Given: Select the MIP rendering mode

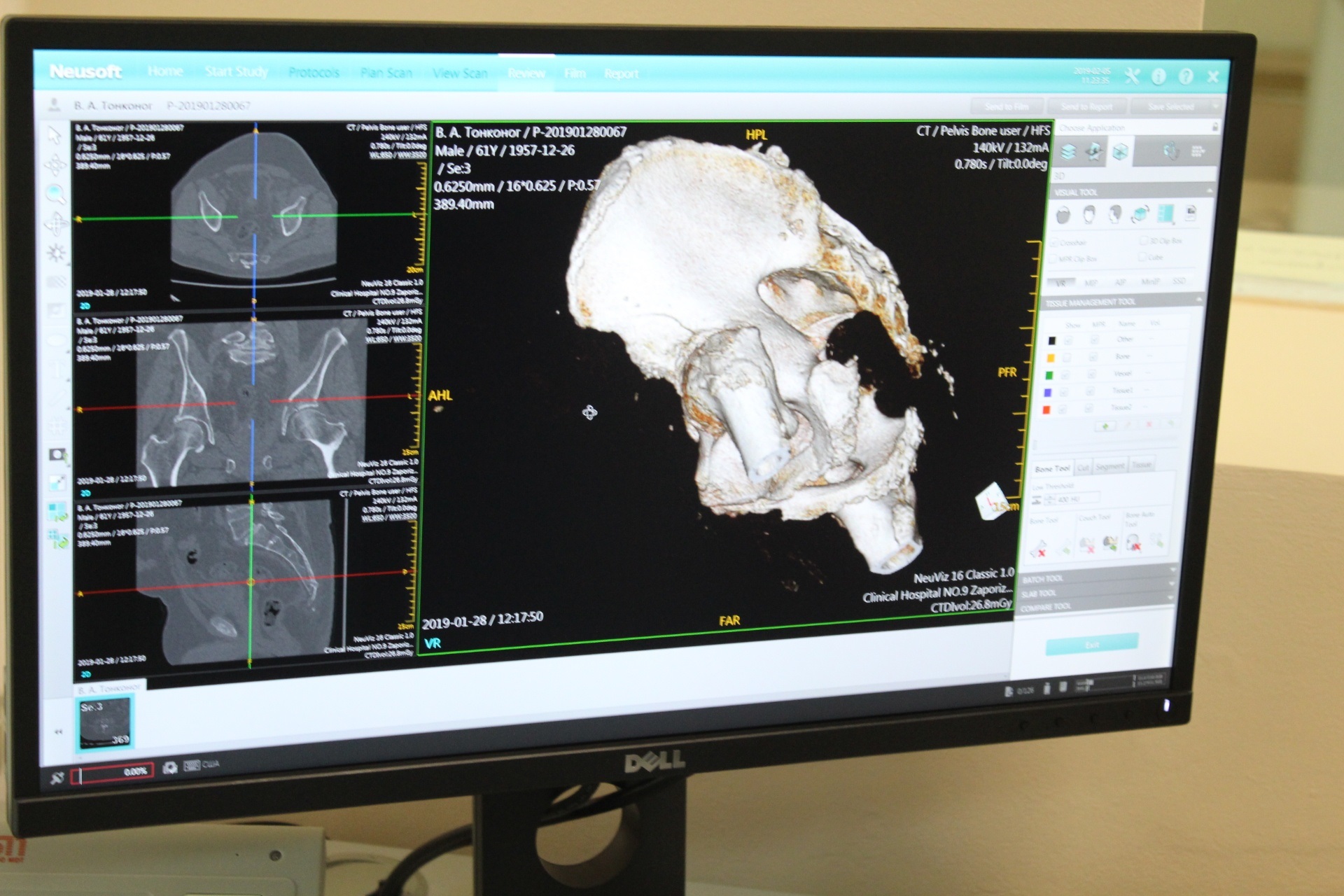Looking at the screenshot, I should [1091, 283].
